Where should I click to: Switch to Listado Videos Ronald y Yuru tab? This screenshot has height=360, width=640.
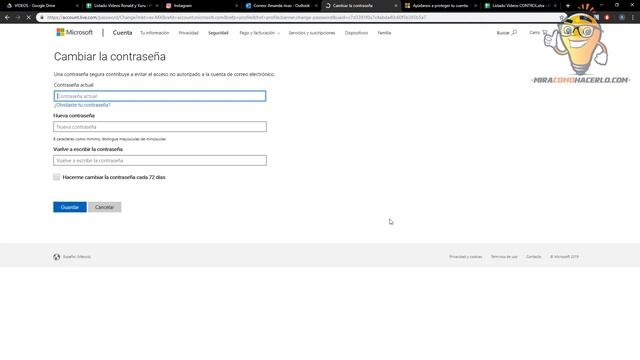[120, 6]
